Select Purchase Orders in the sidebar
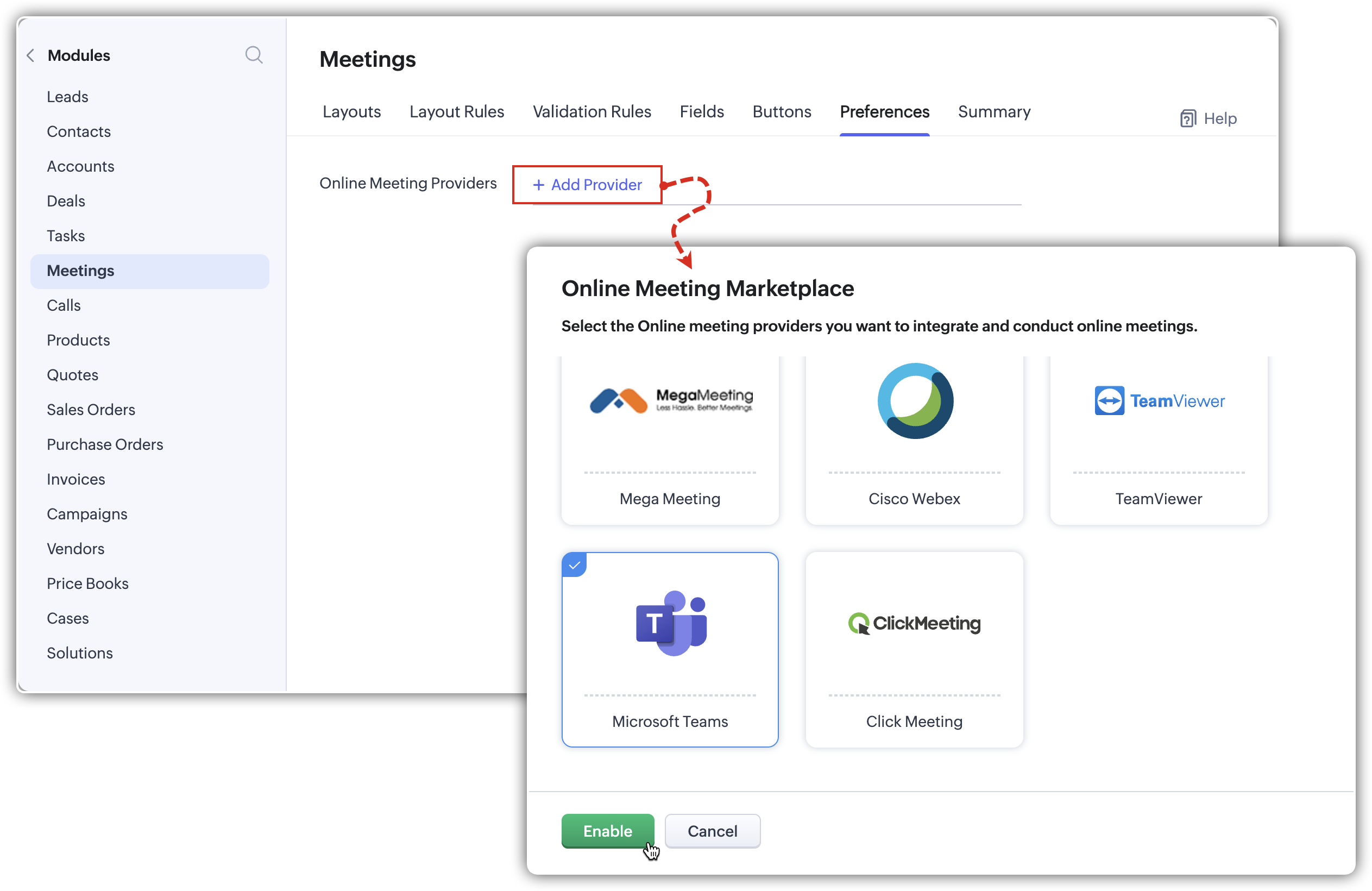 pos(105,444)
